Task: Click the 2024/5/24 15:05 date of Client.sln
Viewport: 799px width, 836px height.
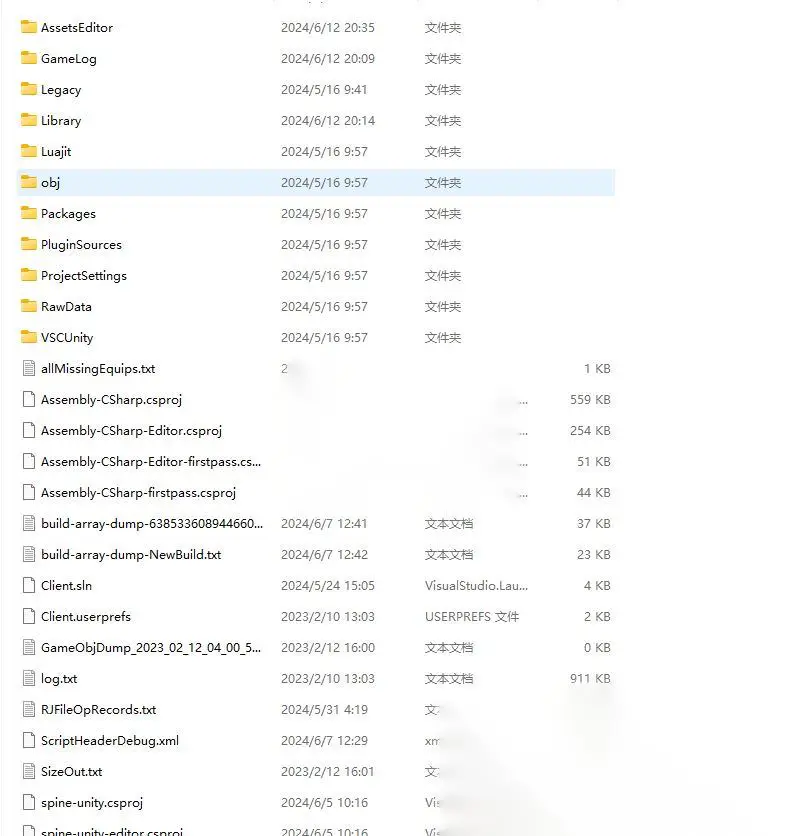Action: (x=328, y=585)
